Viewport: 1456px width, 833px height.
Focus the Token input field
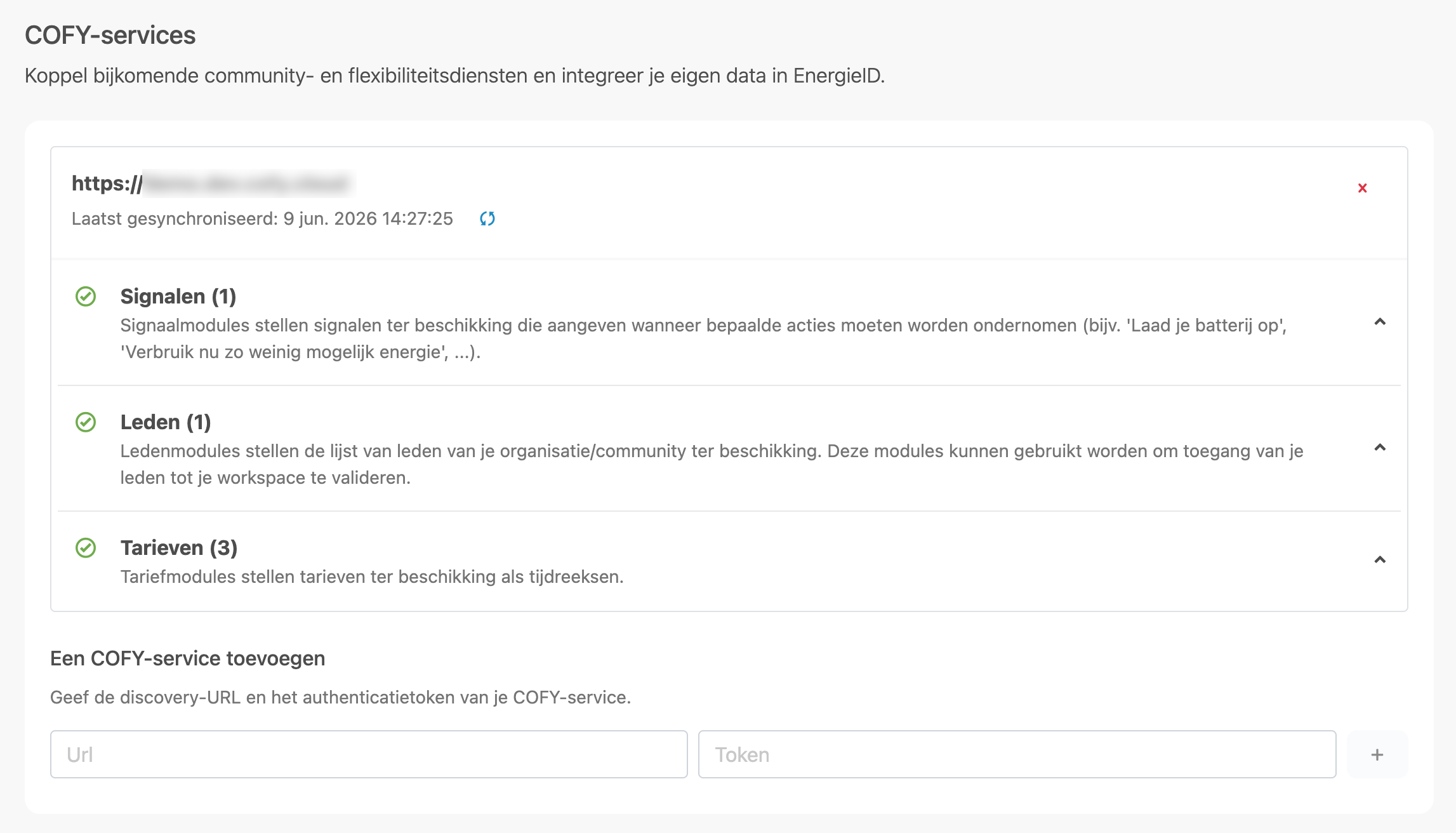tap(1017, 754)
